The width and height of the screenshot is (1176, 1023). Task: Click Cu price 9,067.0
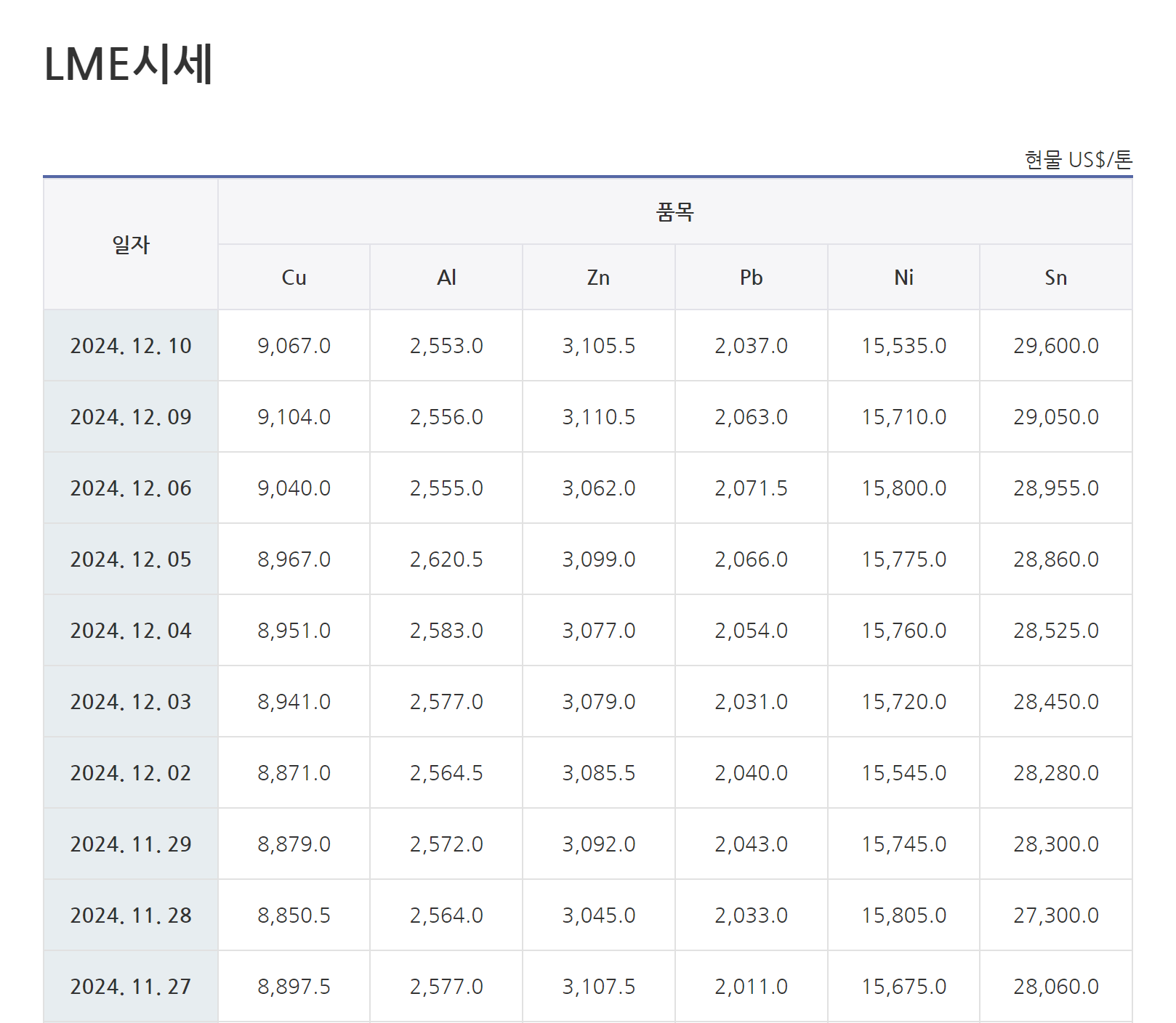(294, 346)
